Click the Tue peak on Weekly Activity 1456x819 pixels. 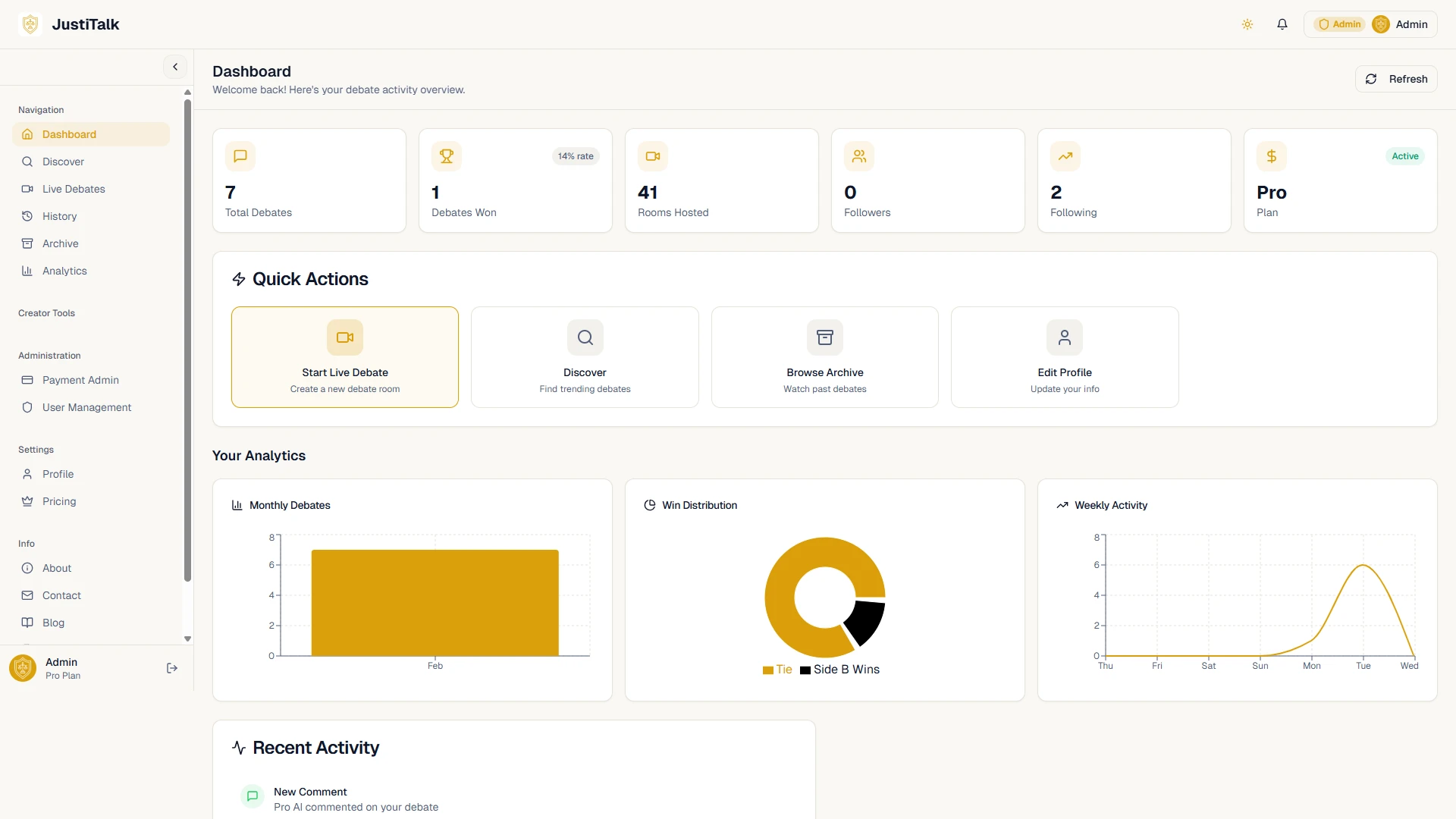click(1363, 565)
